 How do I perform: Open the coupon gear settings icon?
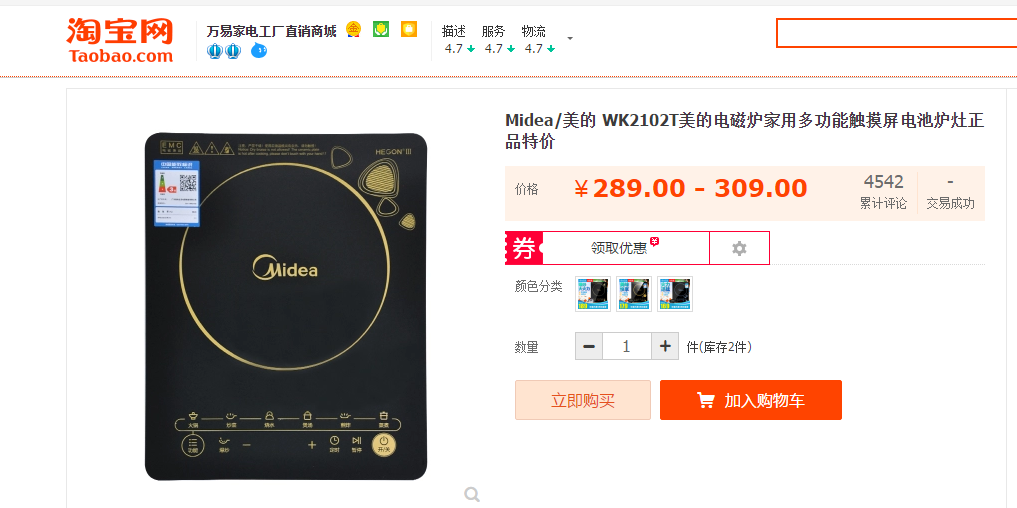pos(739,248)
